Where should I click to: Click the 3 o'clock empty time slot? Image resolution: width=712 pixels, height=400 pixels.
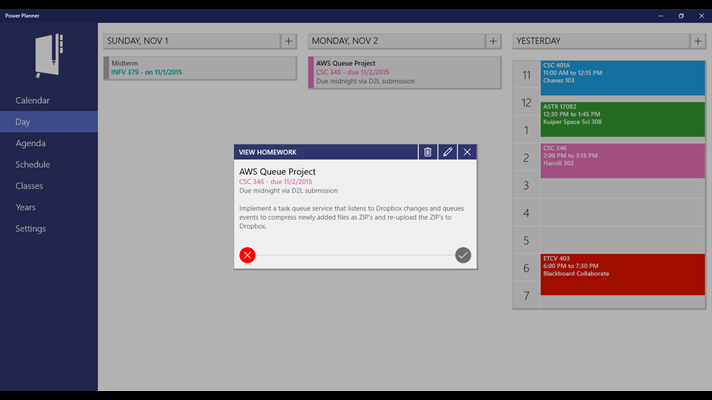pyautogui.click(x=623, y=188)
